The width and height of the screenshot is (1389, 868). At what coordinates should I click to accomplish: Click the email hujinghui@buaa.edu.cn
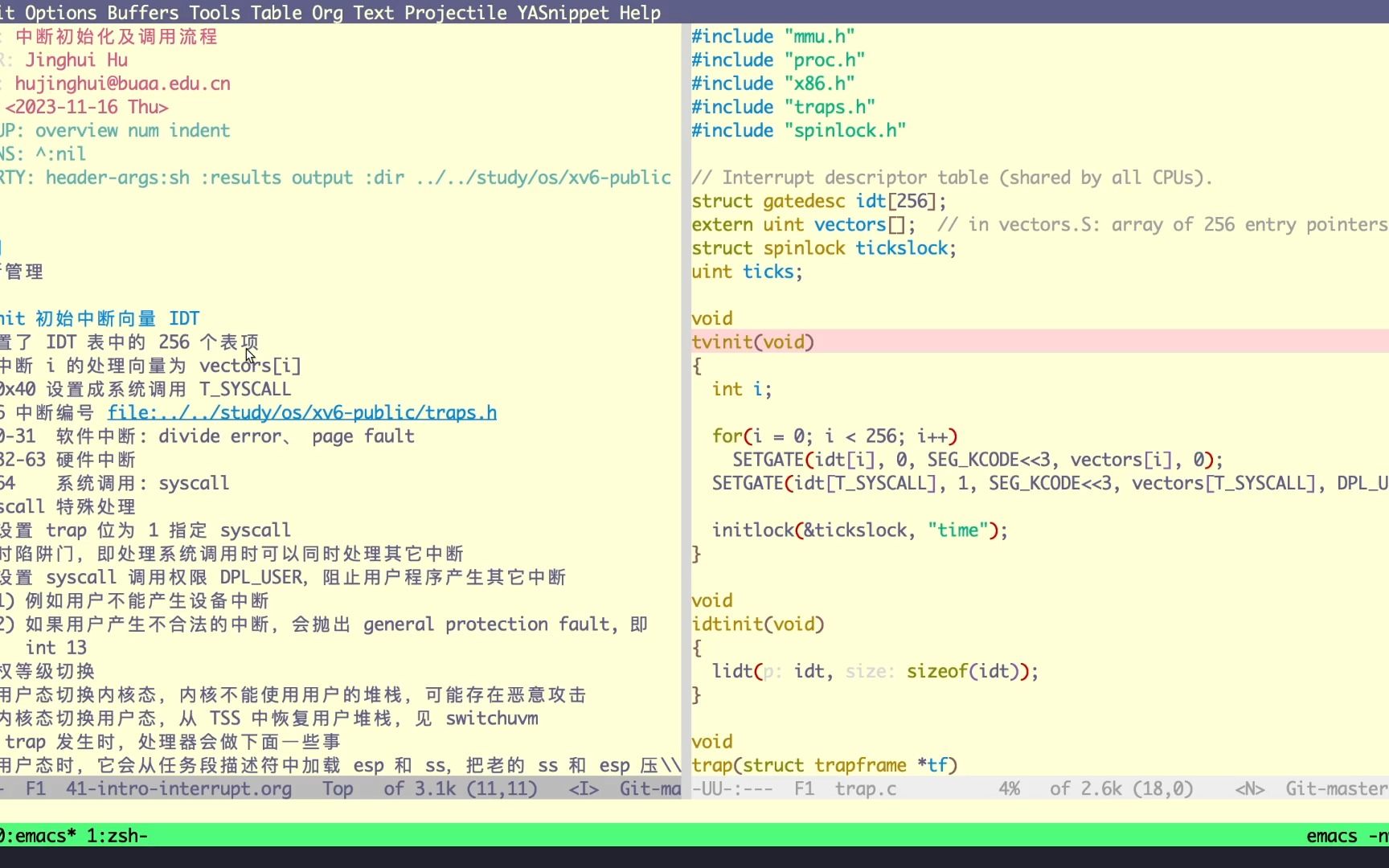click(x=123, y=83)
